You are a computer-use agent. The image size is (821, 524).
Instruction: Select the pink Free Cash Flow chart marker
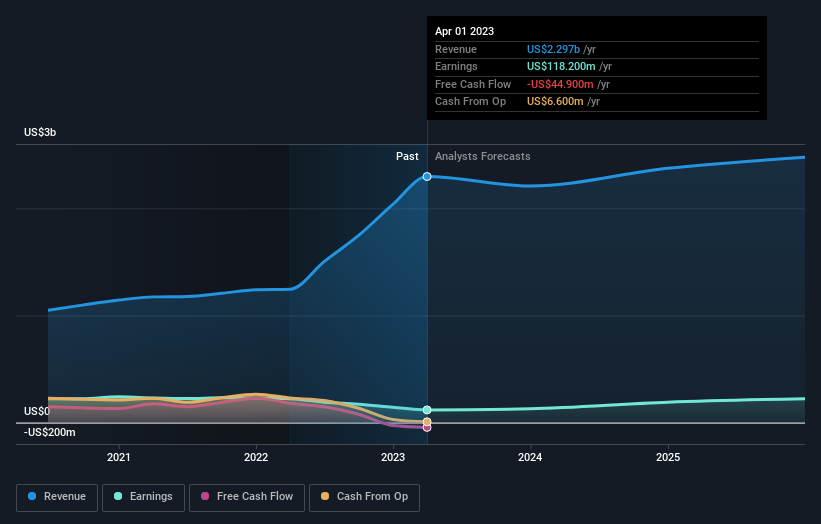coord(427,427)
